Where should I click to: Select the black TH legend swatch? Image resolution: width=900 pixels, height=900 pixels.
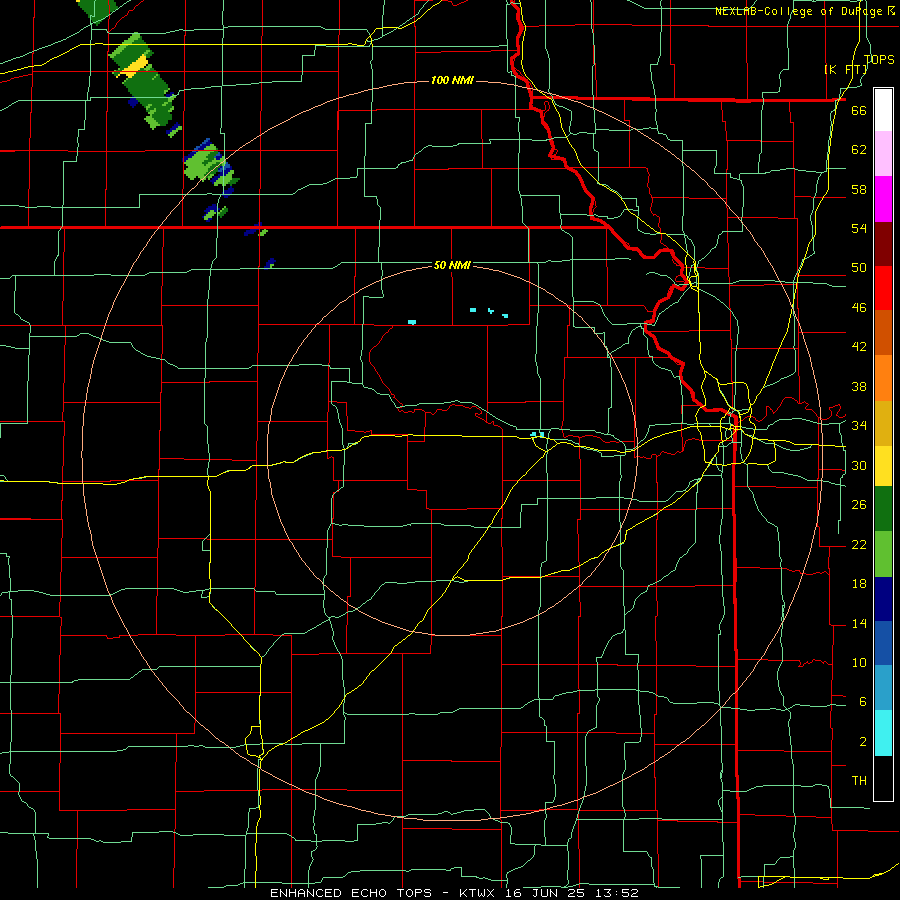coord(883,778)
